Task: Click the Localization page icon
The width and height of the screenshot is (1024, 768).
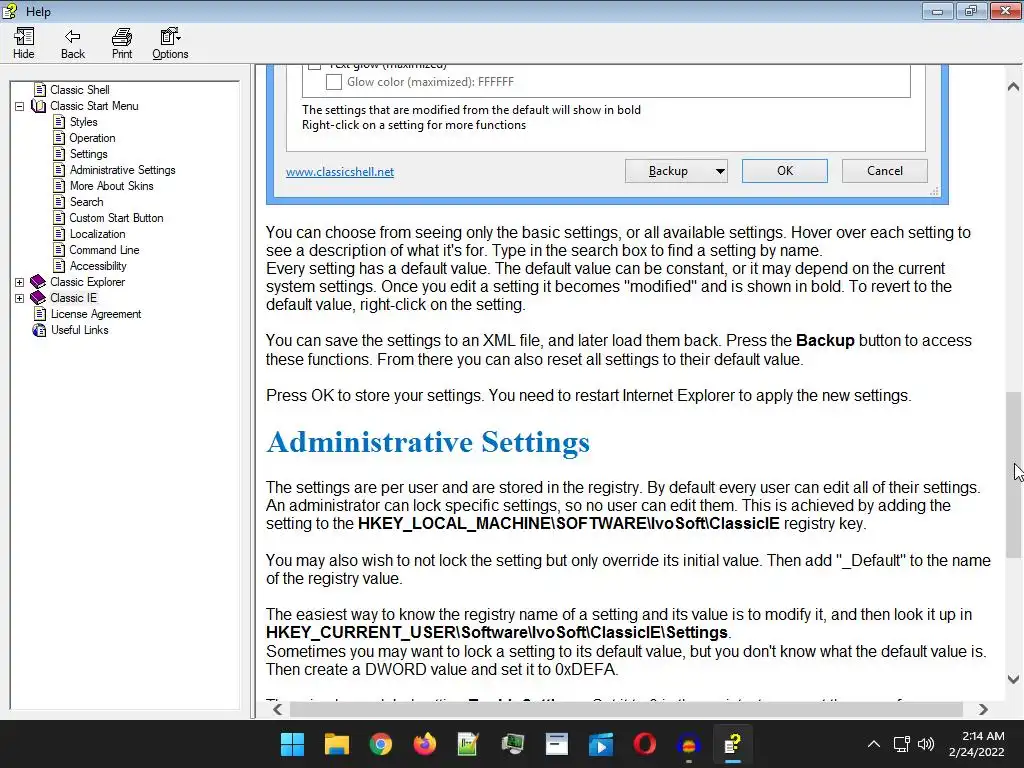Action: point(59,234)
